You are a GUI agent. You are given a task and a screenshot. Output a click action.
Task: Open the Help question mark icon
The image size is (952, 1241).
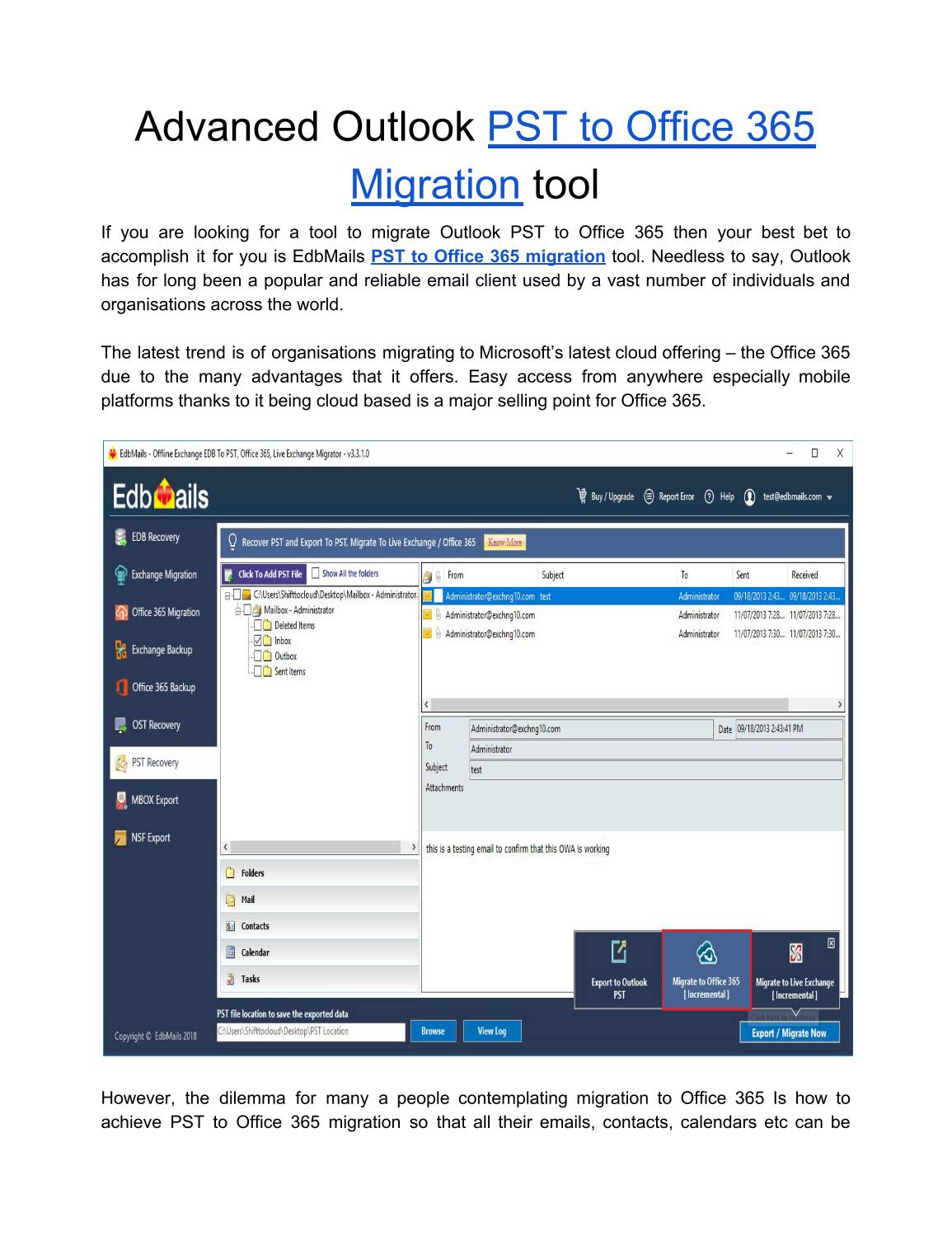click(709, 496)
